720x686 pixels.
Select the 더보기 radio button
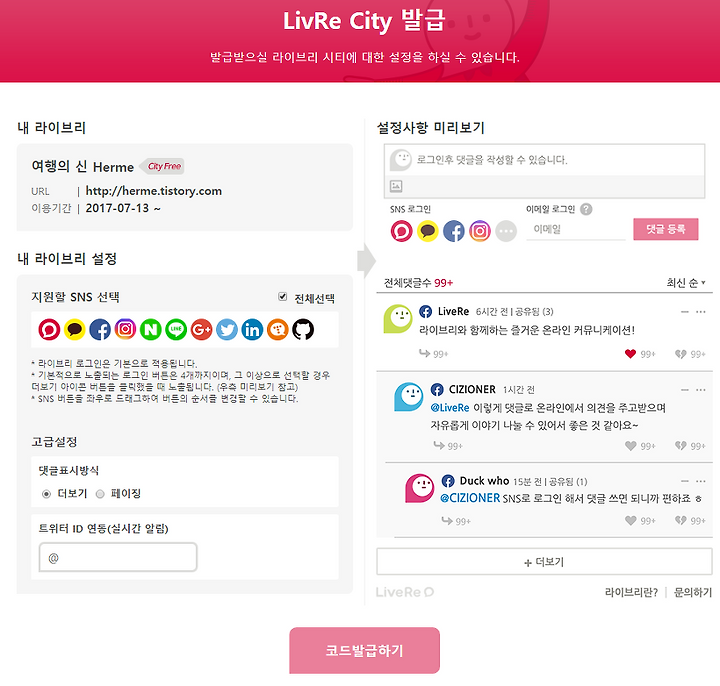[x=46, y=494]
